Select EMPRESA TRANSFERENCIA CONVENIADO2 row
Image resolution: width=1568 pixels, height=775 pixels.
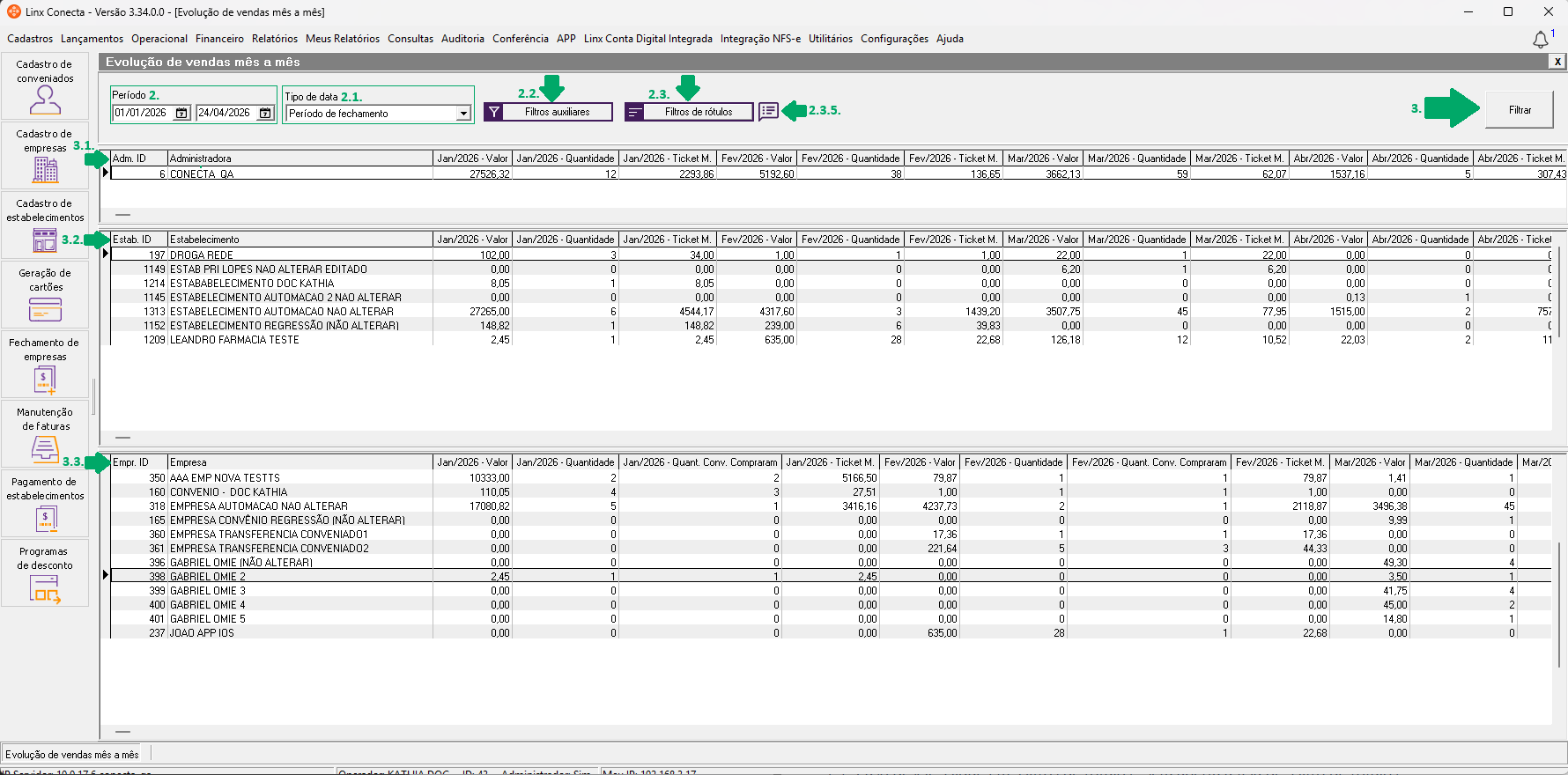(x=831, y=549)
